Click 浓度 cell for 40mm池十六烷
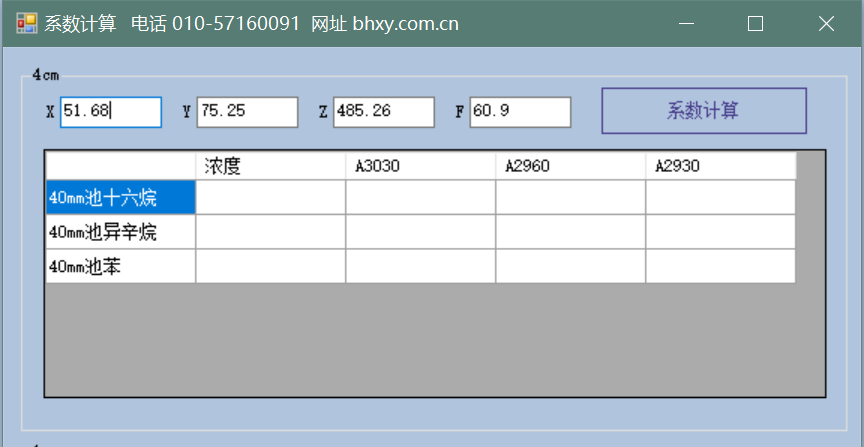864x447 pixels. point(270,198)
